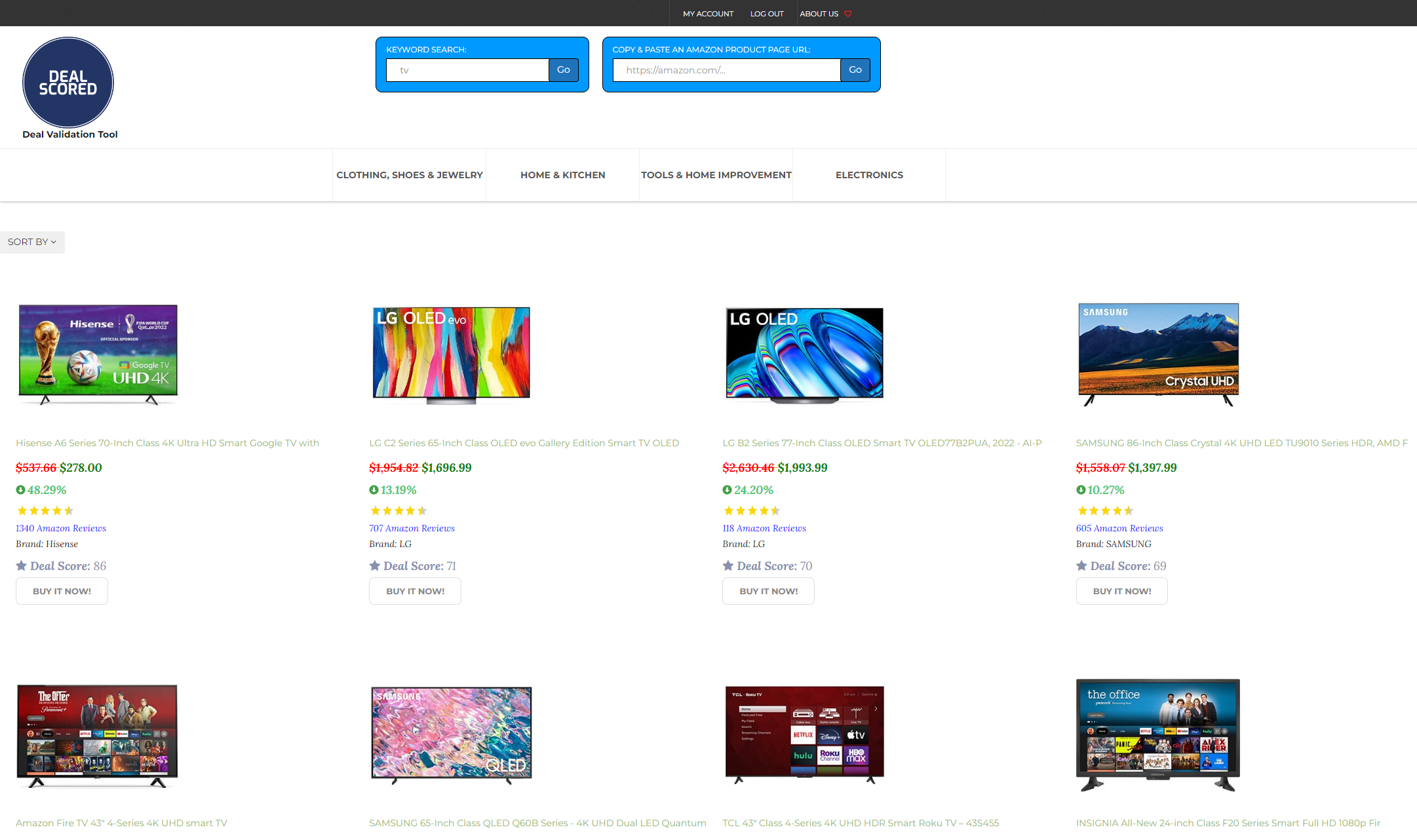Screen dimensions: 1417x840
Task: Open Clothing, Shoes & Jewelry category
Action: point(410,175)
